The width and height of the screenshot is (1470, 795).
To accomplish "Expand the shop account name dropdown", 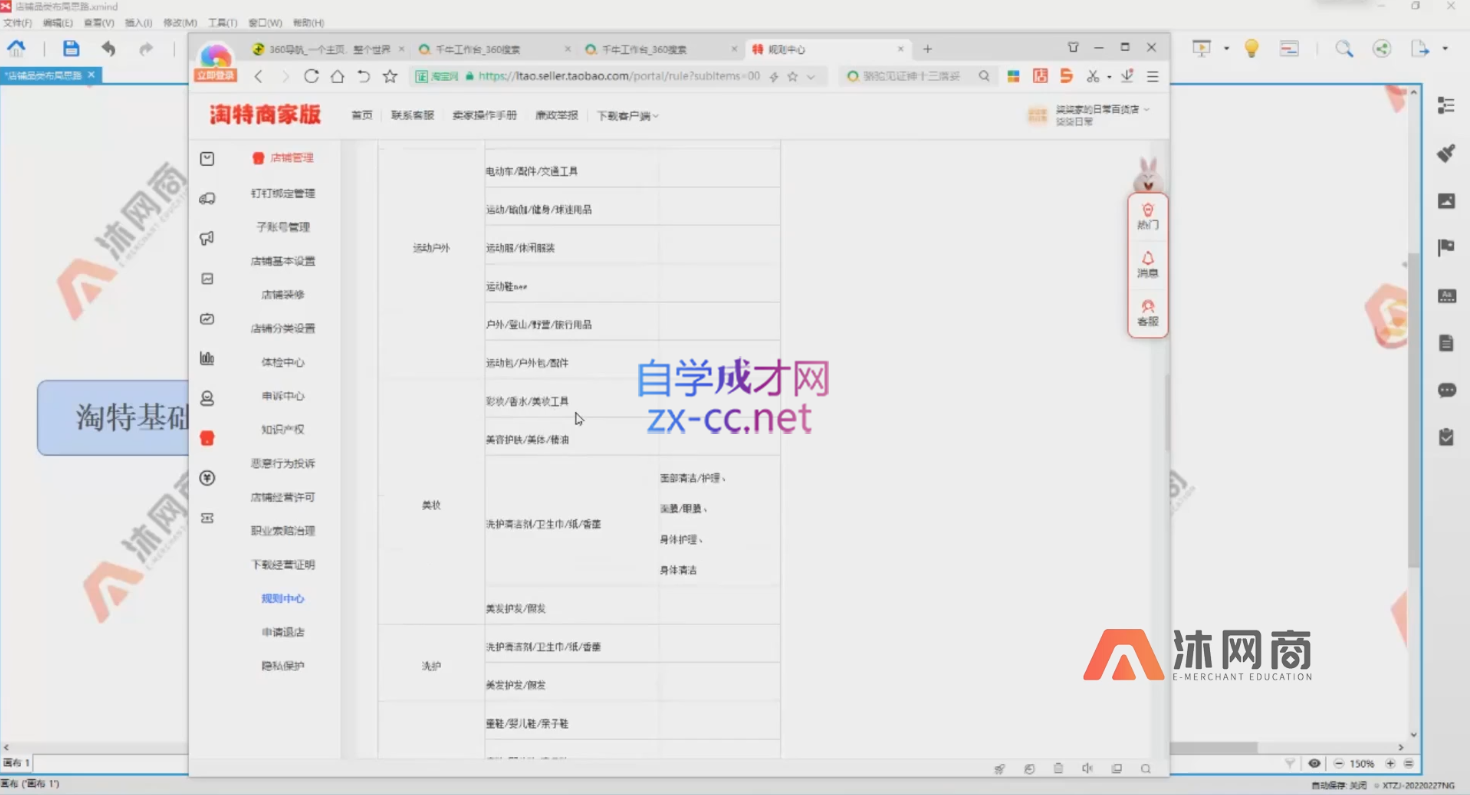I will click(x=1103, y=109).
